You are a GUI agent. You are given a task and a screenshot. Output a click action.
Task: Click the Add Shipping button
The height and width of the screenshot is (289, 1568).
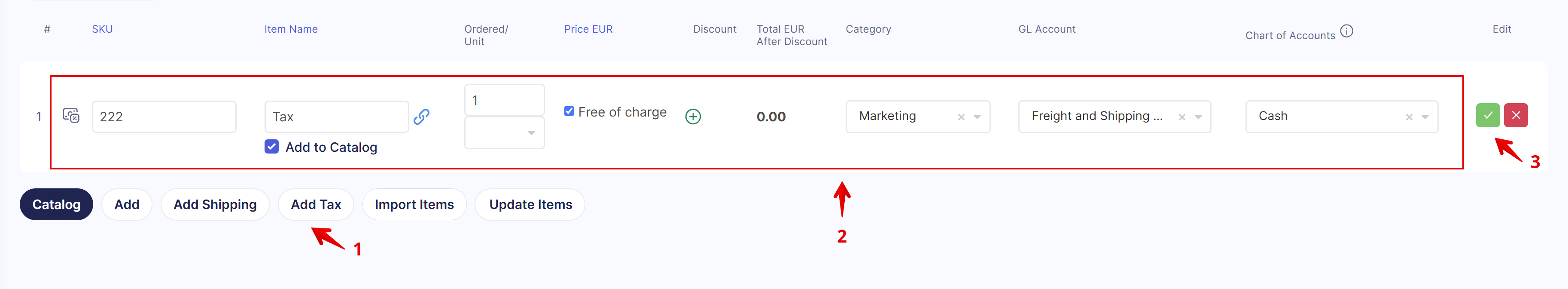215,204
